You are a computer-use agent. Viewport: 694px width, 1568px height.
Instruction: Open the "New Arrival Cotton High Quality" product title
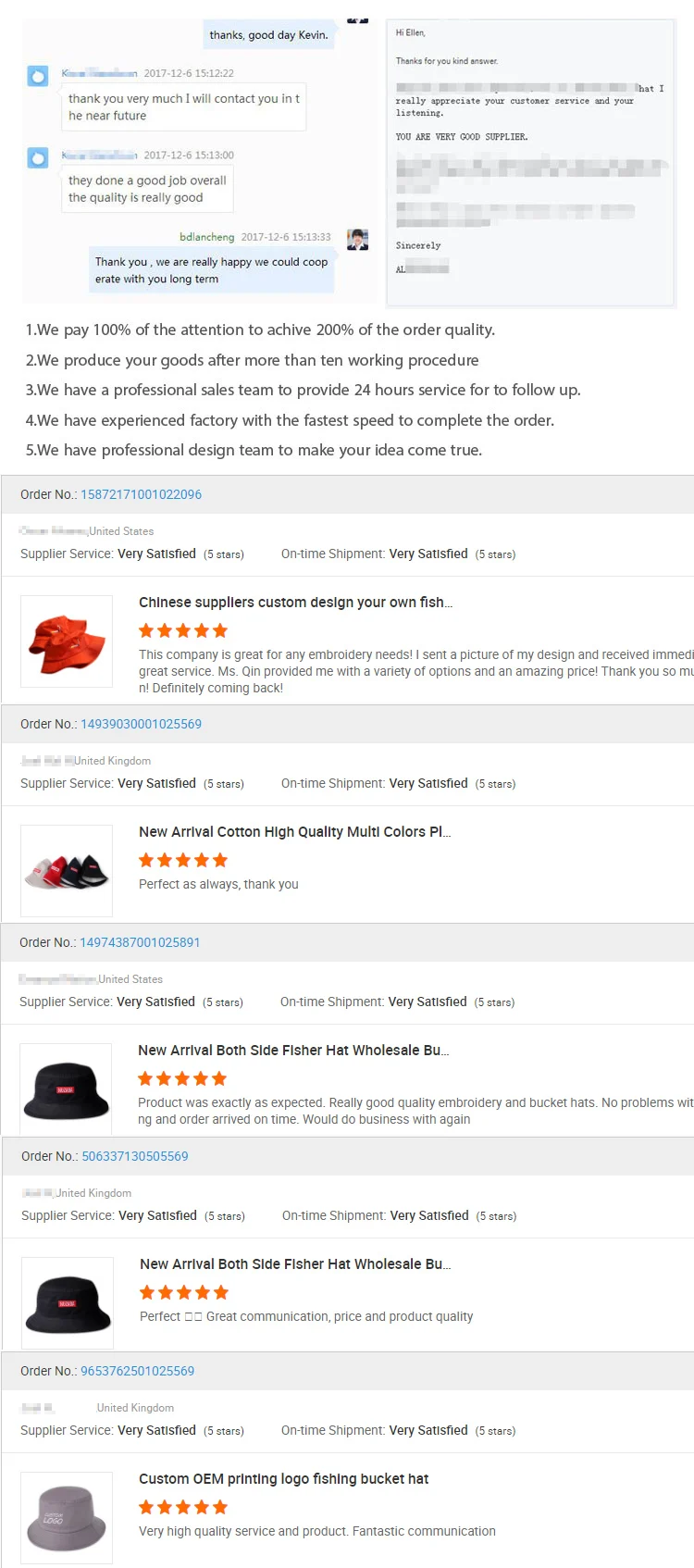[x=294, y=832]
